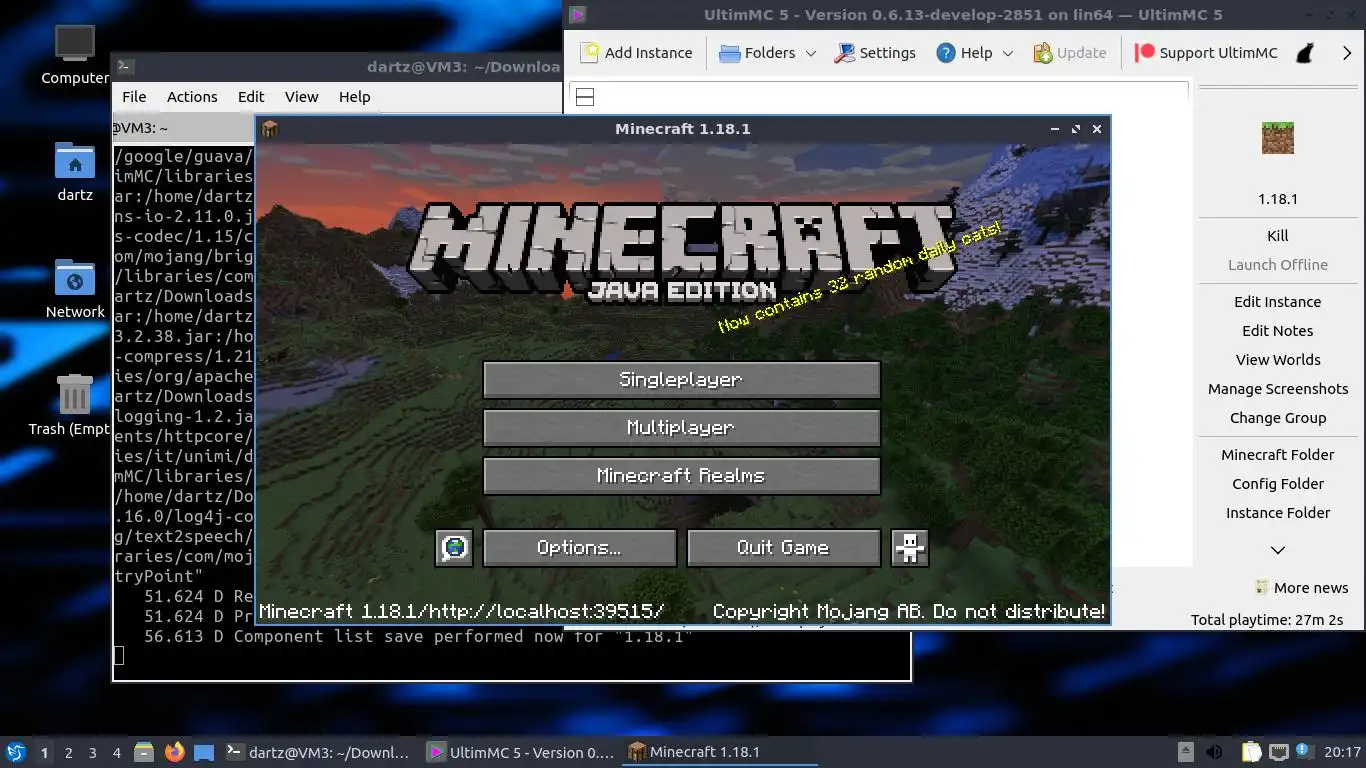The width and height of the screenshot is (1366, 768).
Task: Select the @VM3: ~ terminal tab
Action: (x=183, y=128)
